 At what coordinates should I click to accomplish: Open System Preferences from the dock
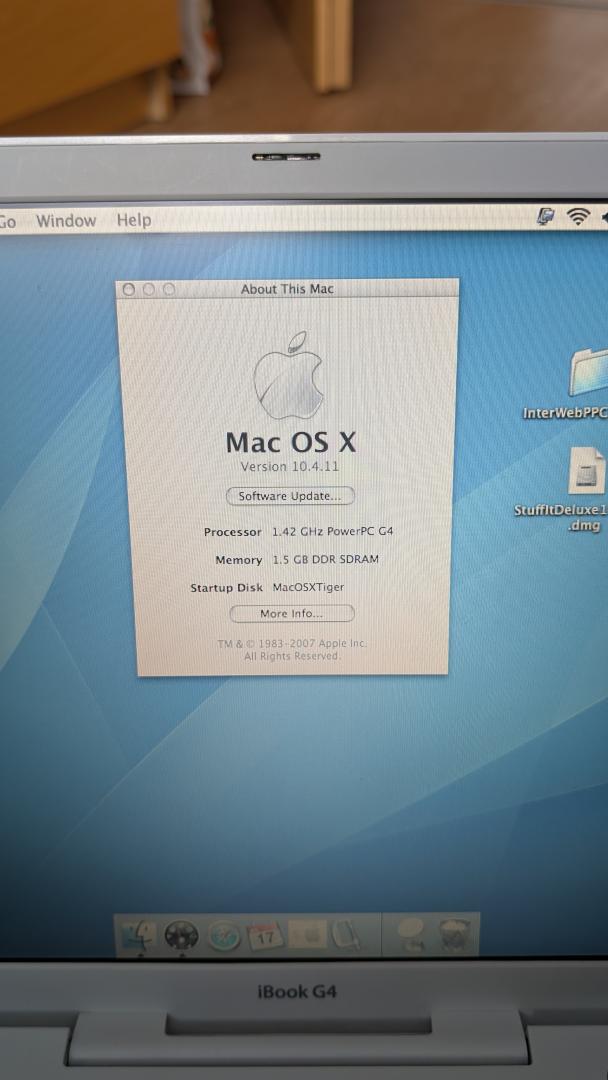[x=308, y=936]
